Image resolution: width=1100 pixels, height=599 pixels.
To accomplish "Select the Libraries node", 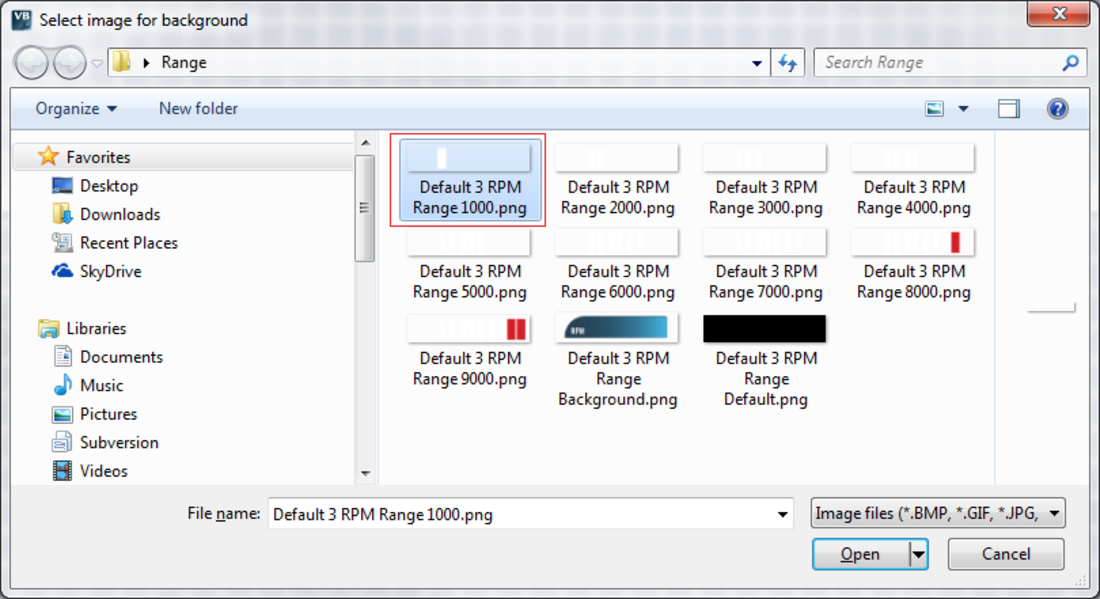I will click(96, 328).
